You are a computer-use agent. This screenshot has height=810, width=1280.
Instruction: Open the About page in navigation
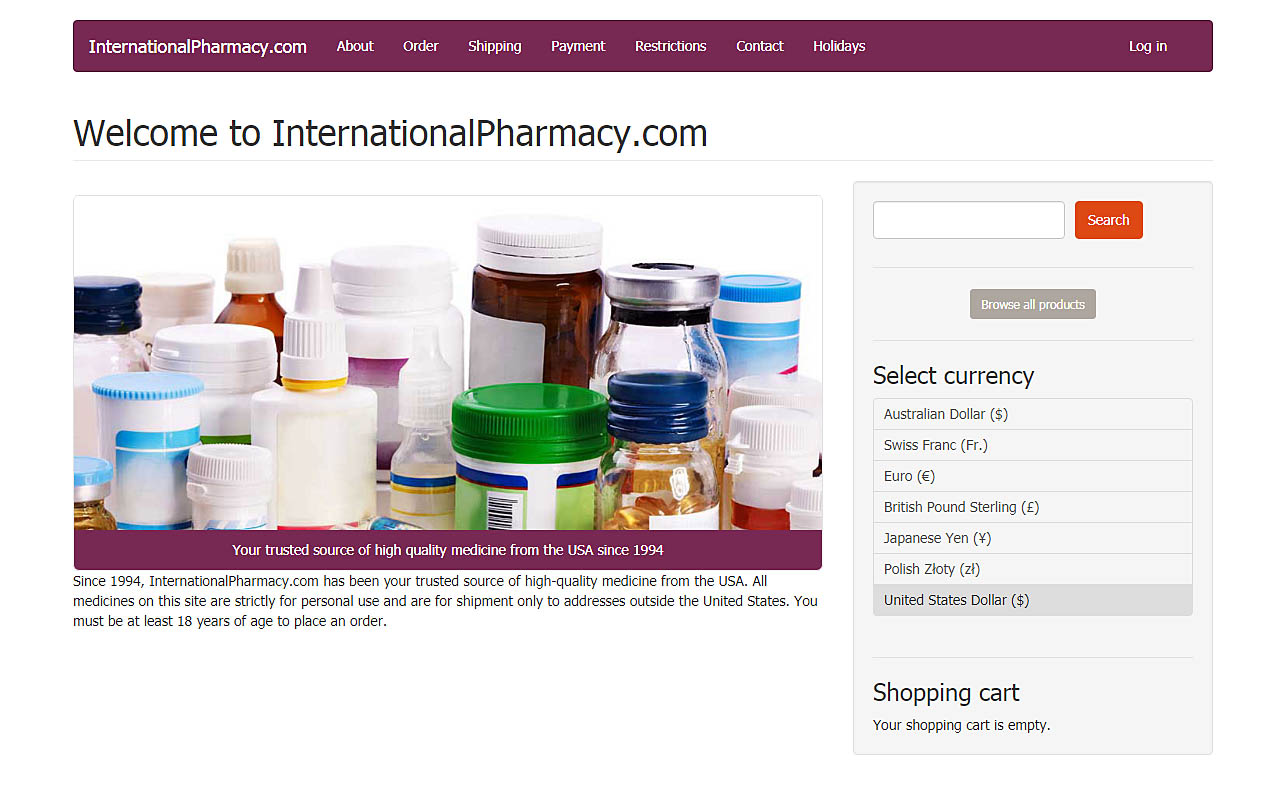pos(355,46)
